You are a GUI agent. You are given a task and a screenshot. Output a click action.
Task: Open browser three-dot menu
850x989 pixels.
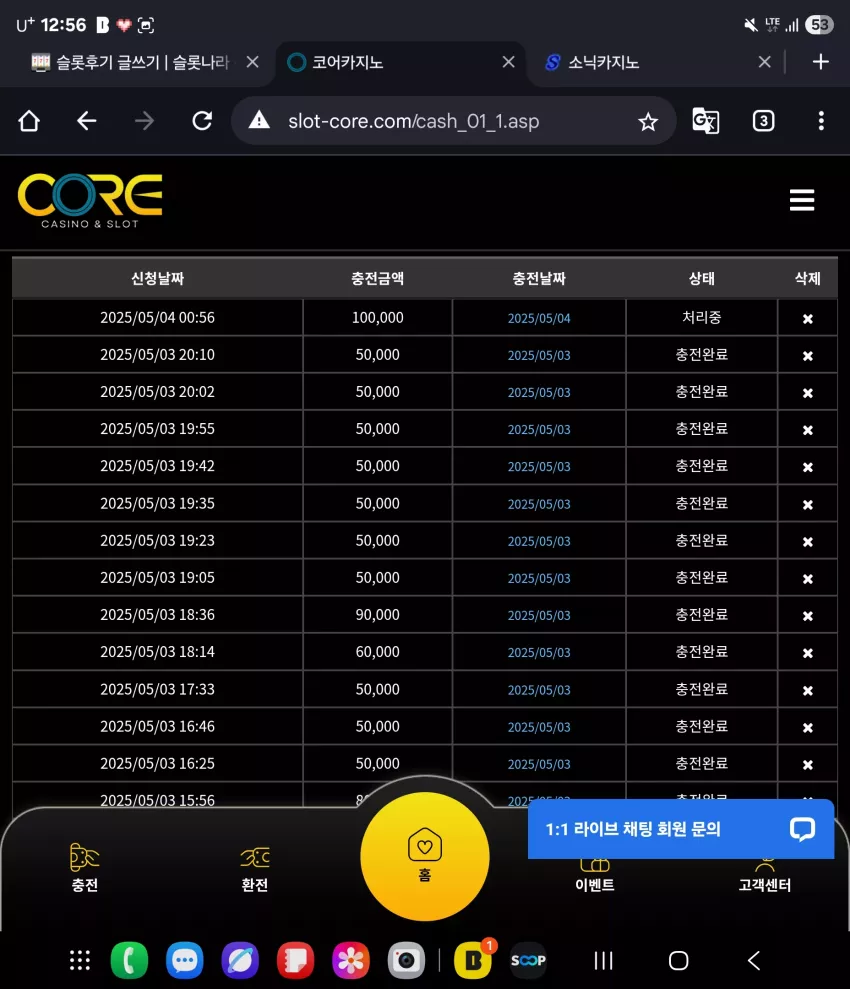821,120
